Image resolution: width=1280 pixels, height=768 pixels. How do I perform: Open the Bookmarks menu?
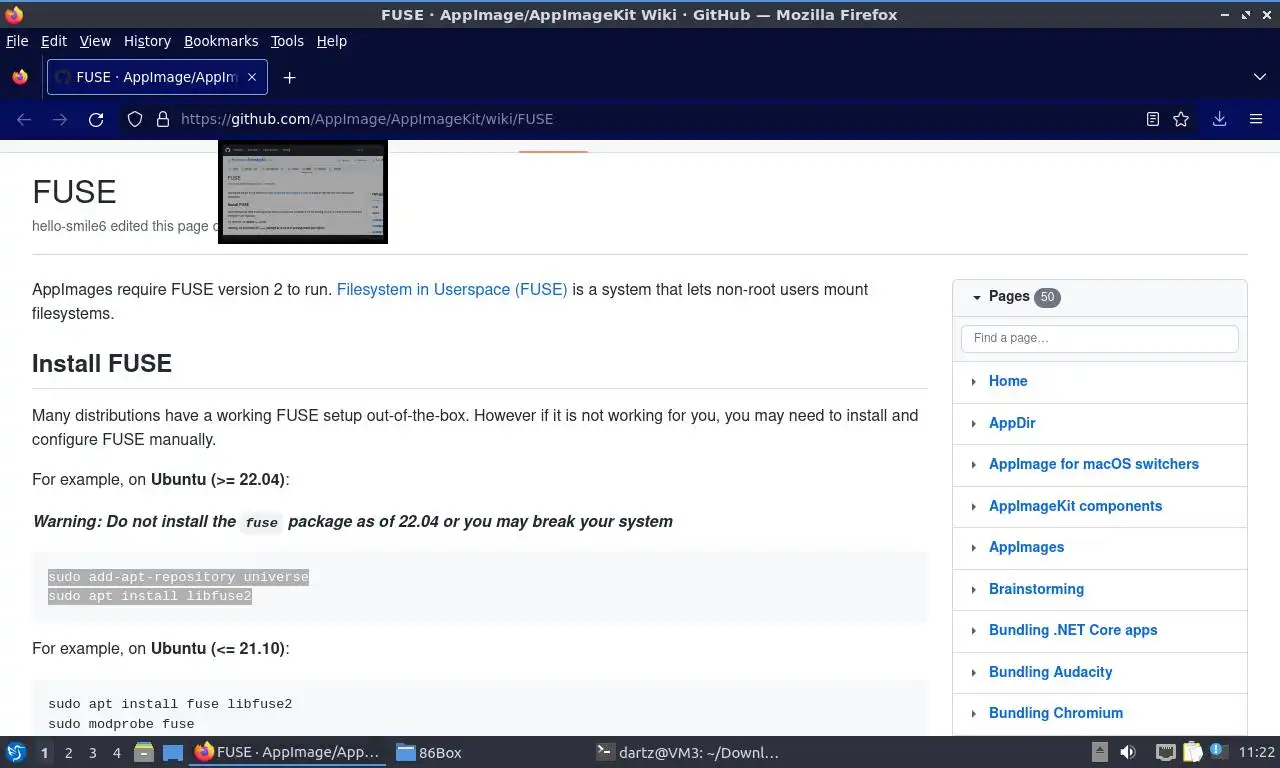pos(221,41)
